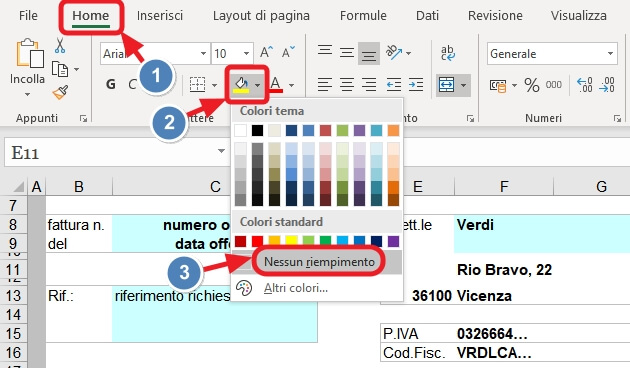Open the font size 10 dropdown

(246, 53)
